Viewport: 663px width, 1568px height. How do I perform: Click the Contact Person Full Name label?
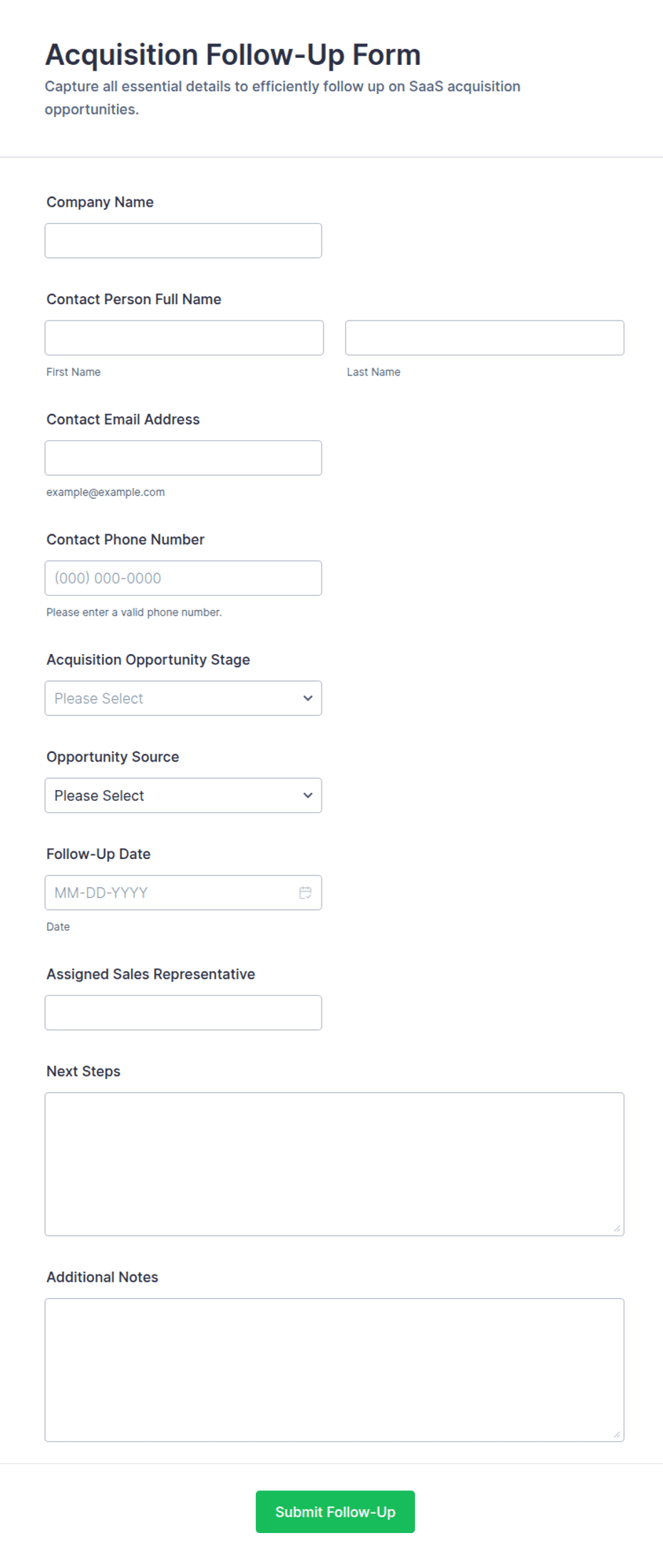(x=134, y=299)
